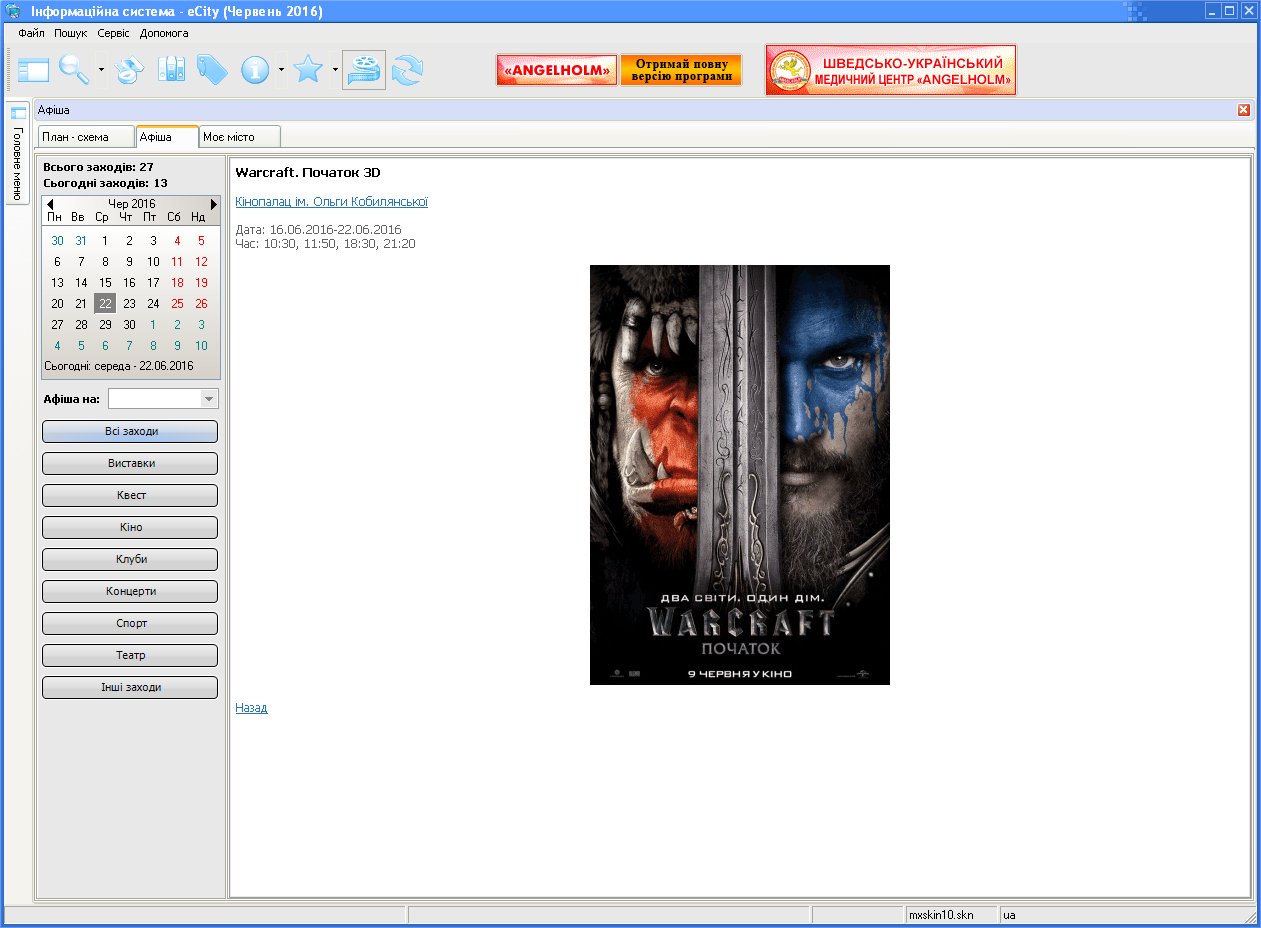
Task: Click the Клуби category button
Action: point(130,559)
